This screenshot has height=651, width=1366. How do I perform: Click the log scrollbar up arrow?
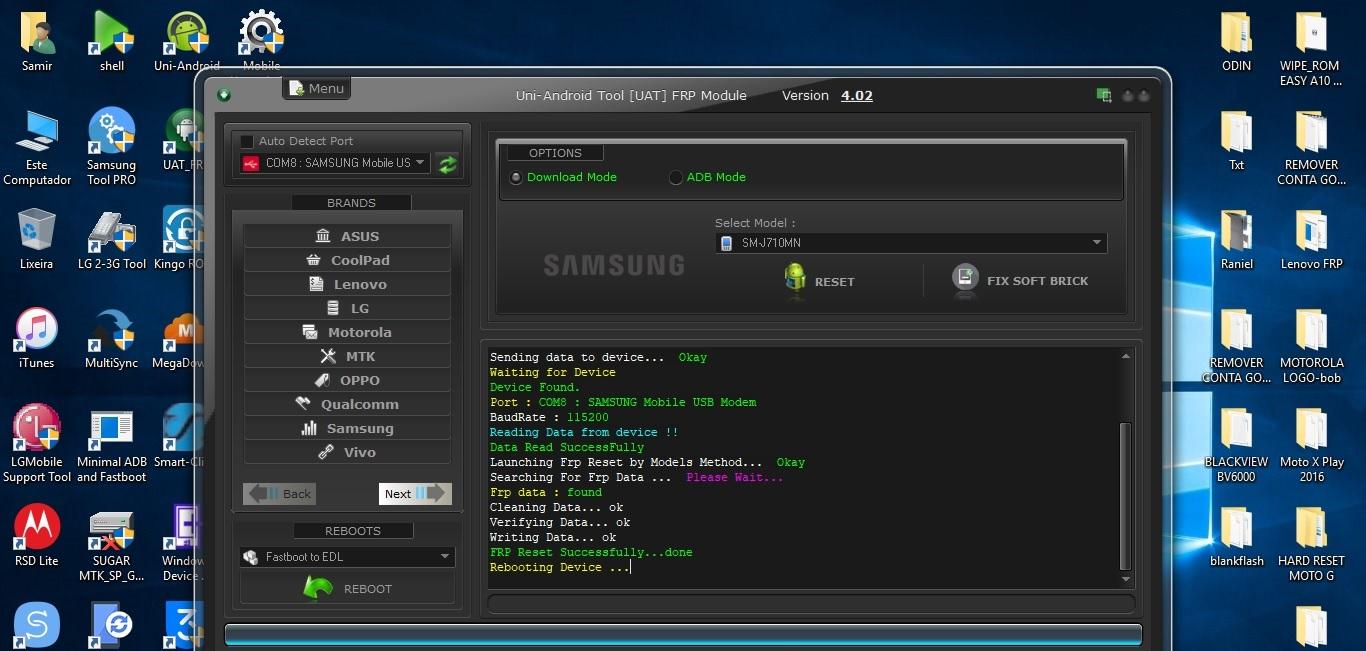pos(1125,357)
